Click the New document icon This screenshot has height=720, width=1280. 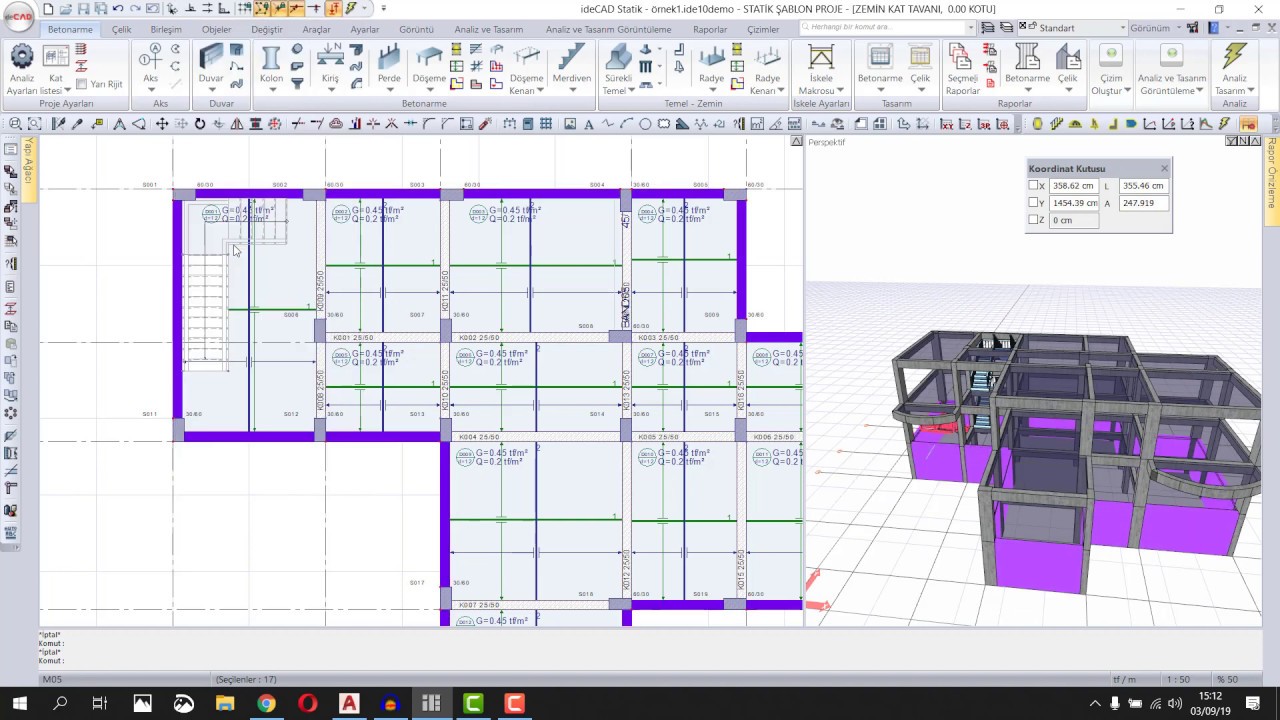coord(48,9)
